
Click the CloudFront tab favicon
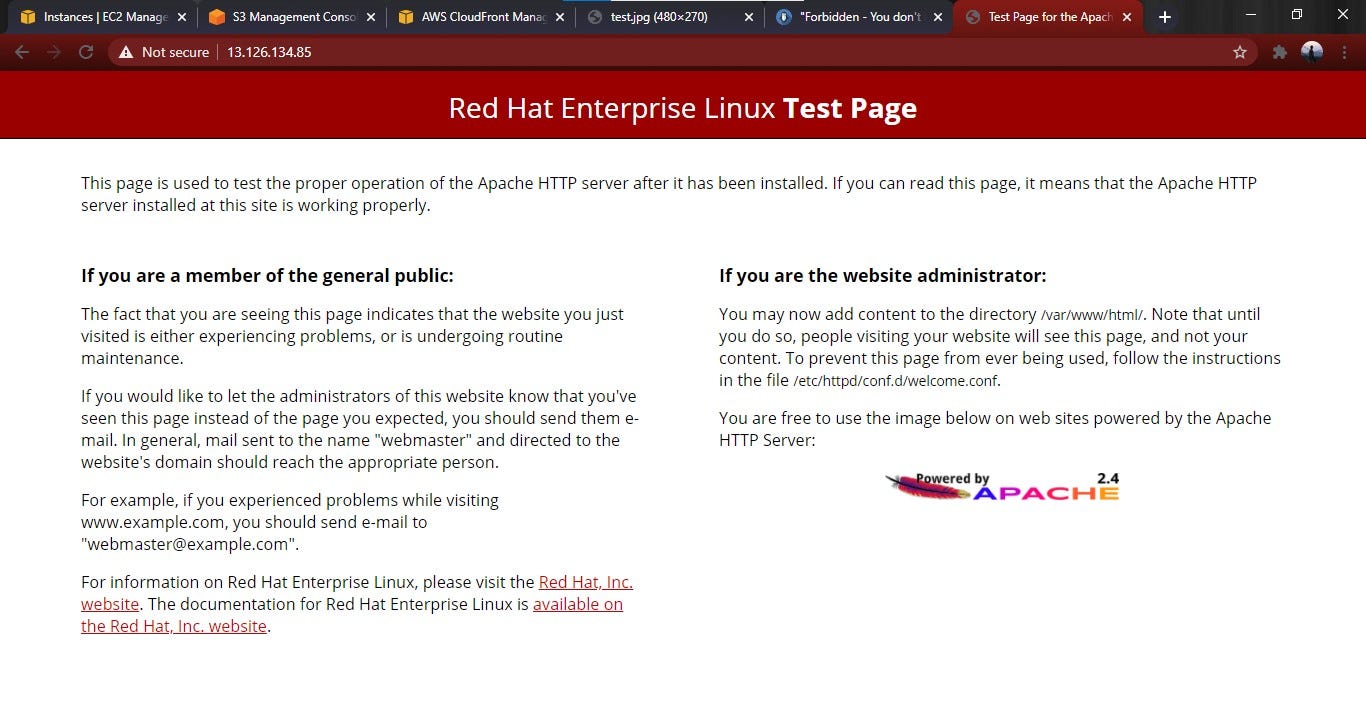click(x=405, y=17)
